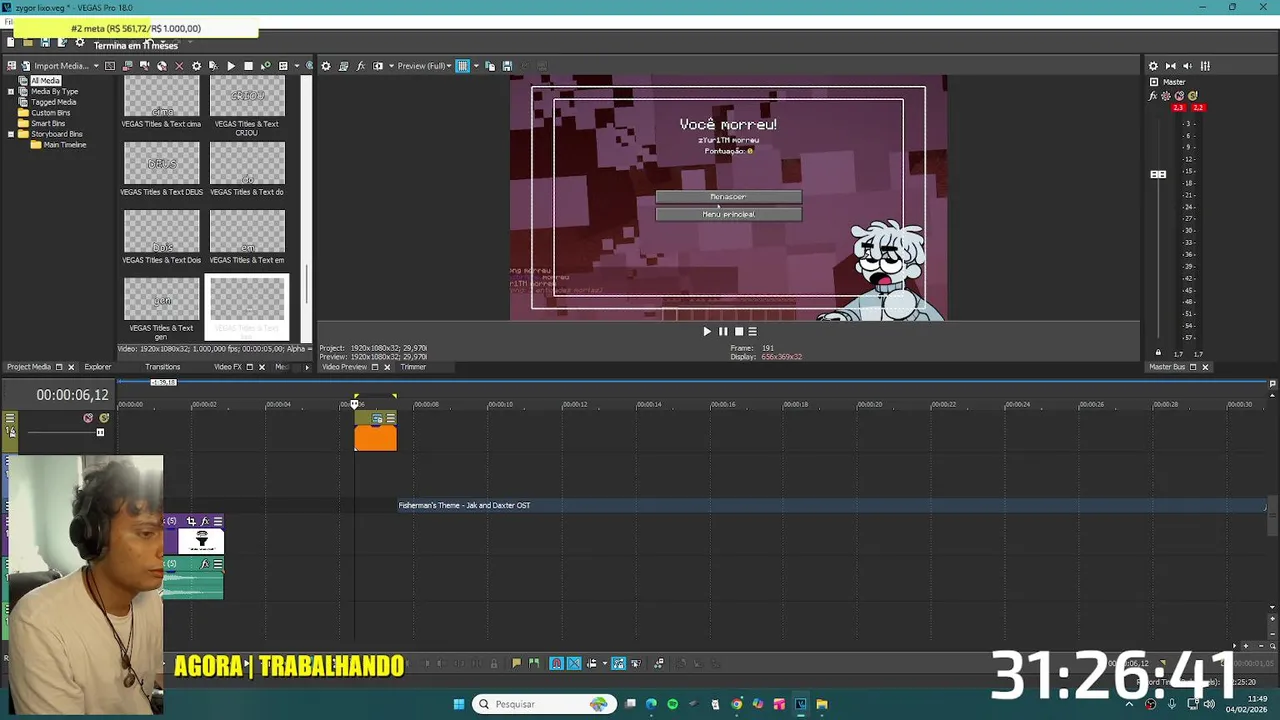This screenshot has width=1280, height=720.
Task: Play the video preview
Action: click(x=707, y=332)
